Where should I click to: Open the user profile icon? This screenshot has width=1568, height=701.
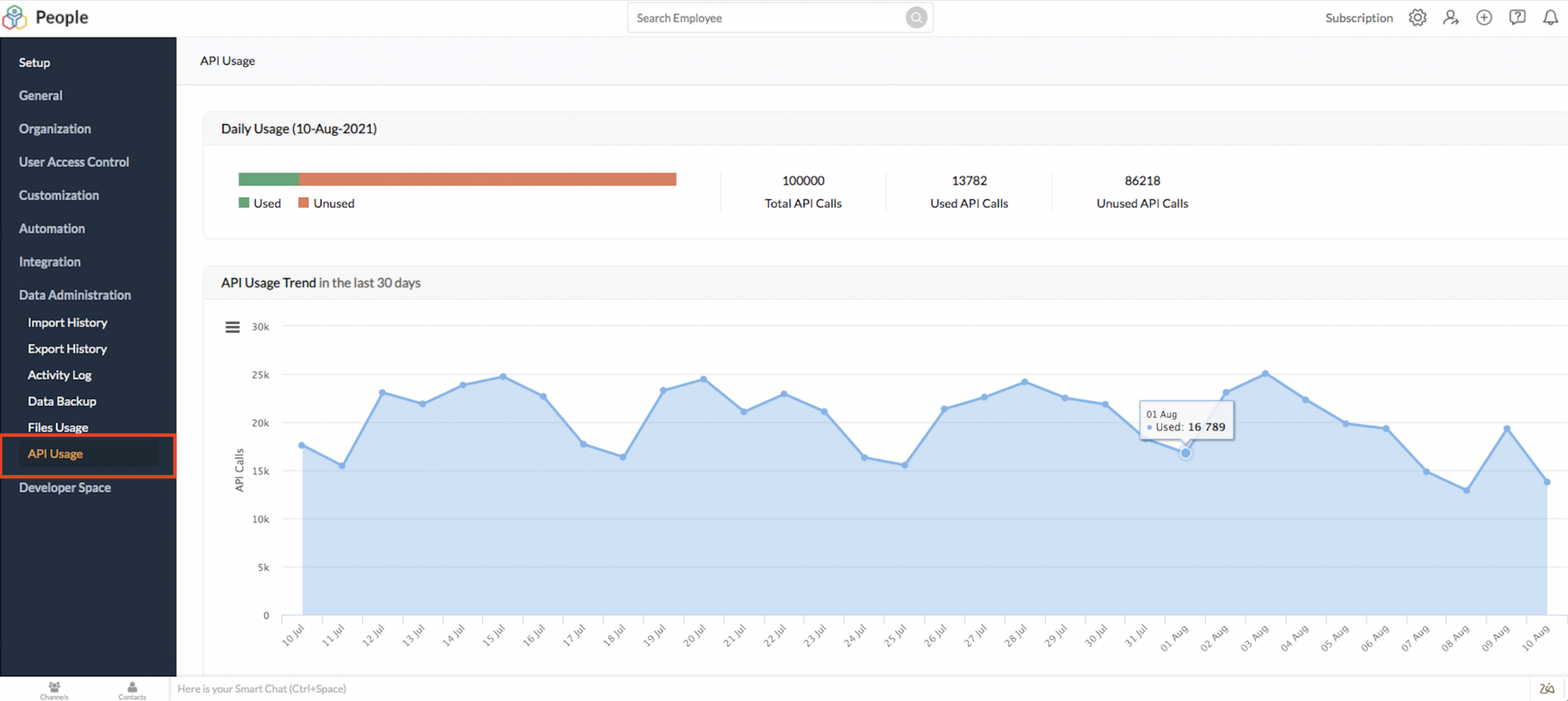tap(1450, 17)
